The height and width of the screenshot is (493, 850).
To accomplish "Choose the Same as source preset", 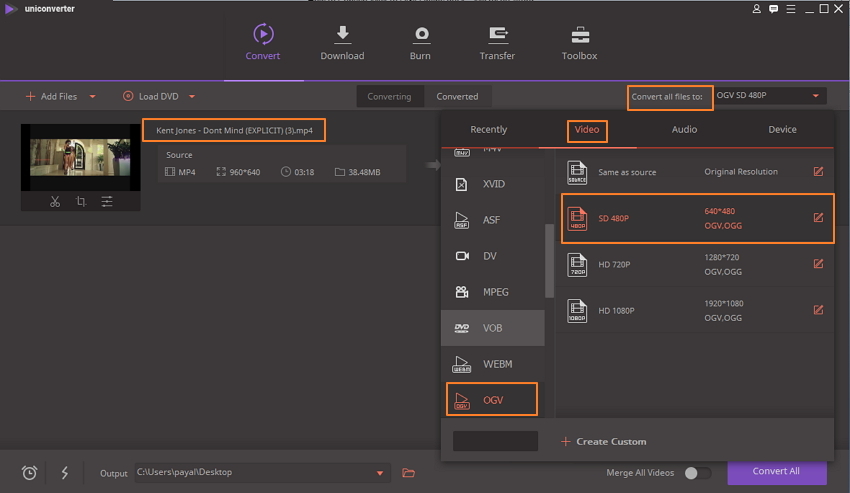I will click(697, 172).
